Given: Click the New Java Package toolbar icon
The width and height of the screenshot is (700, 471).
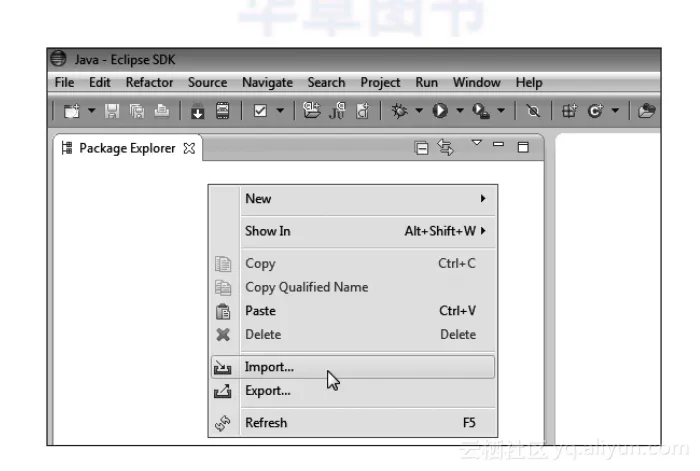Looking at the screenshot, I should (x=569, y=111).
